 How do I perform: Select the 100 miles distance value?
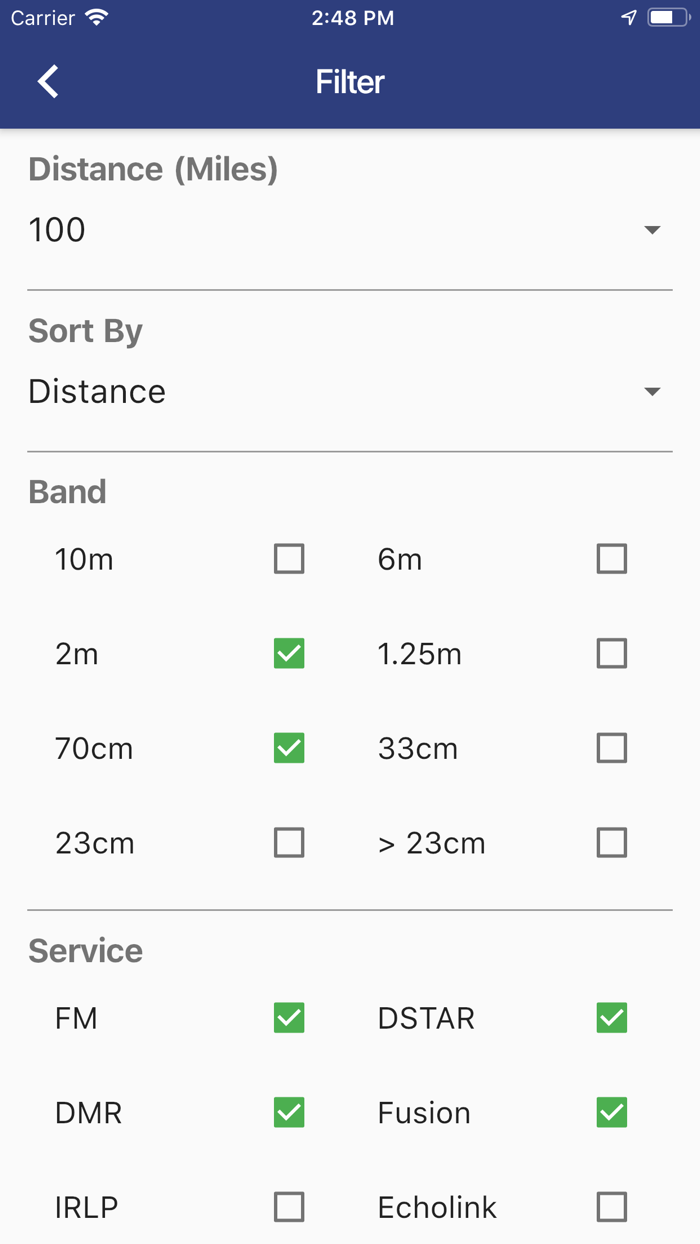57,230
